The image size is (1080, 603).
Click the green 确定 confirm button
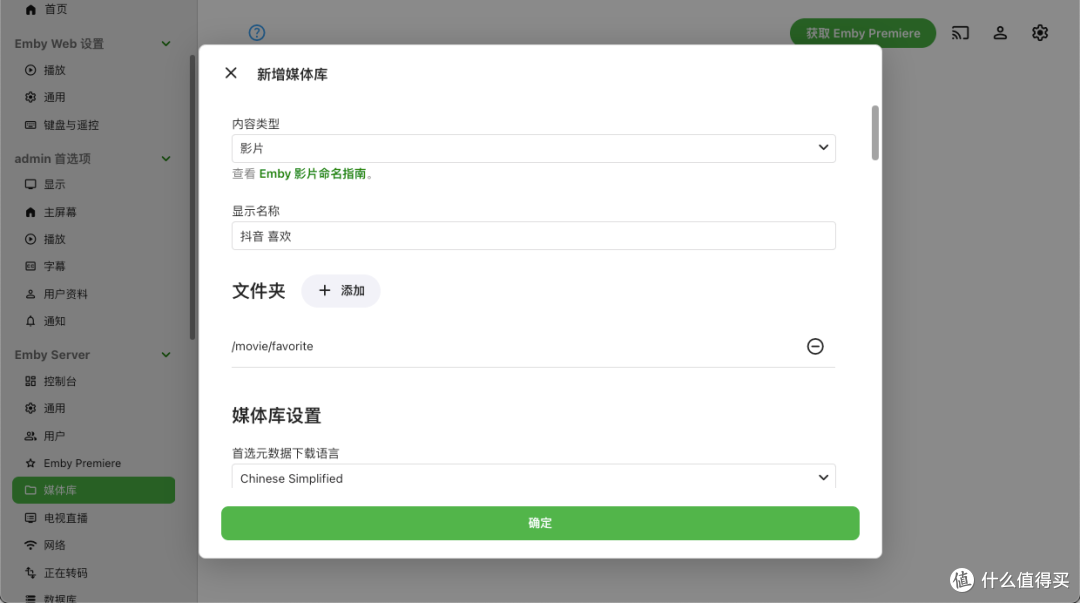(540, 522)
